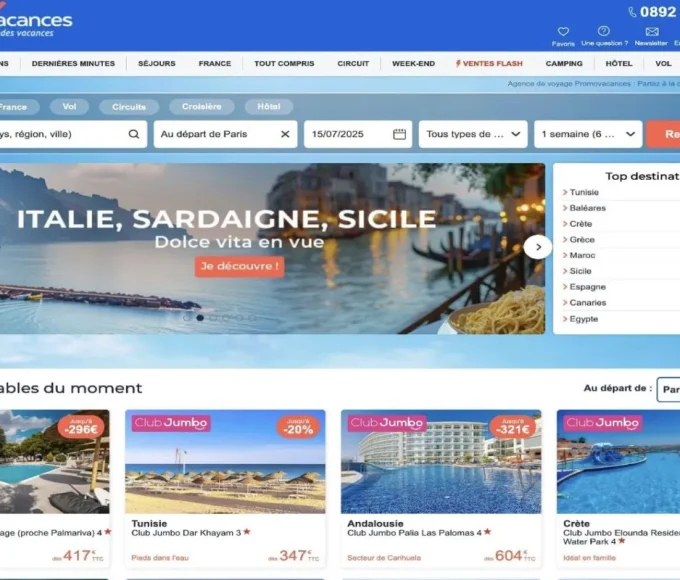
Task: Click the phone number icon in header
Action: point(632,12)
